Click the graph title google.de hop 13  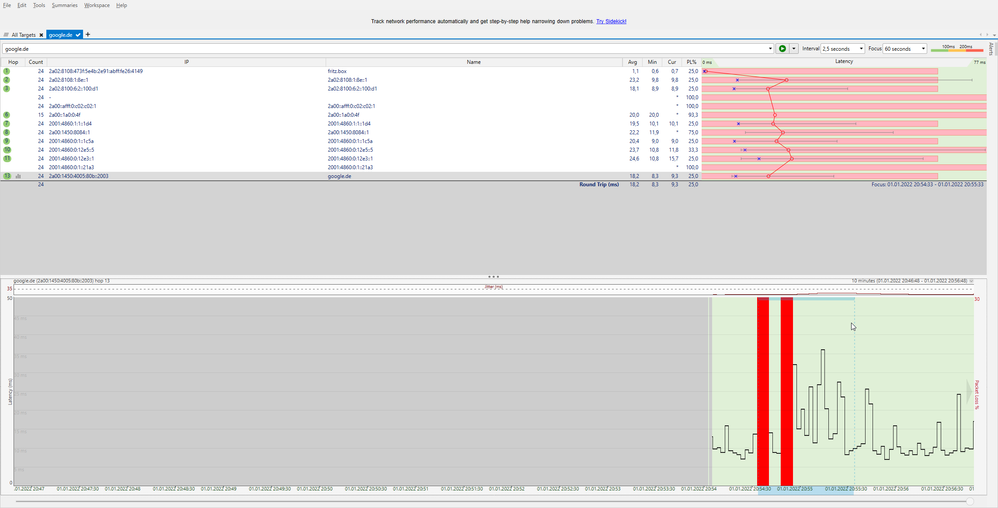pos(62,280)
